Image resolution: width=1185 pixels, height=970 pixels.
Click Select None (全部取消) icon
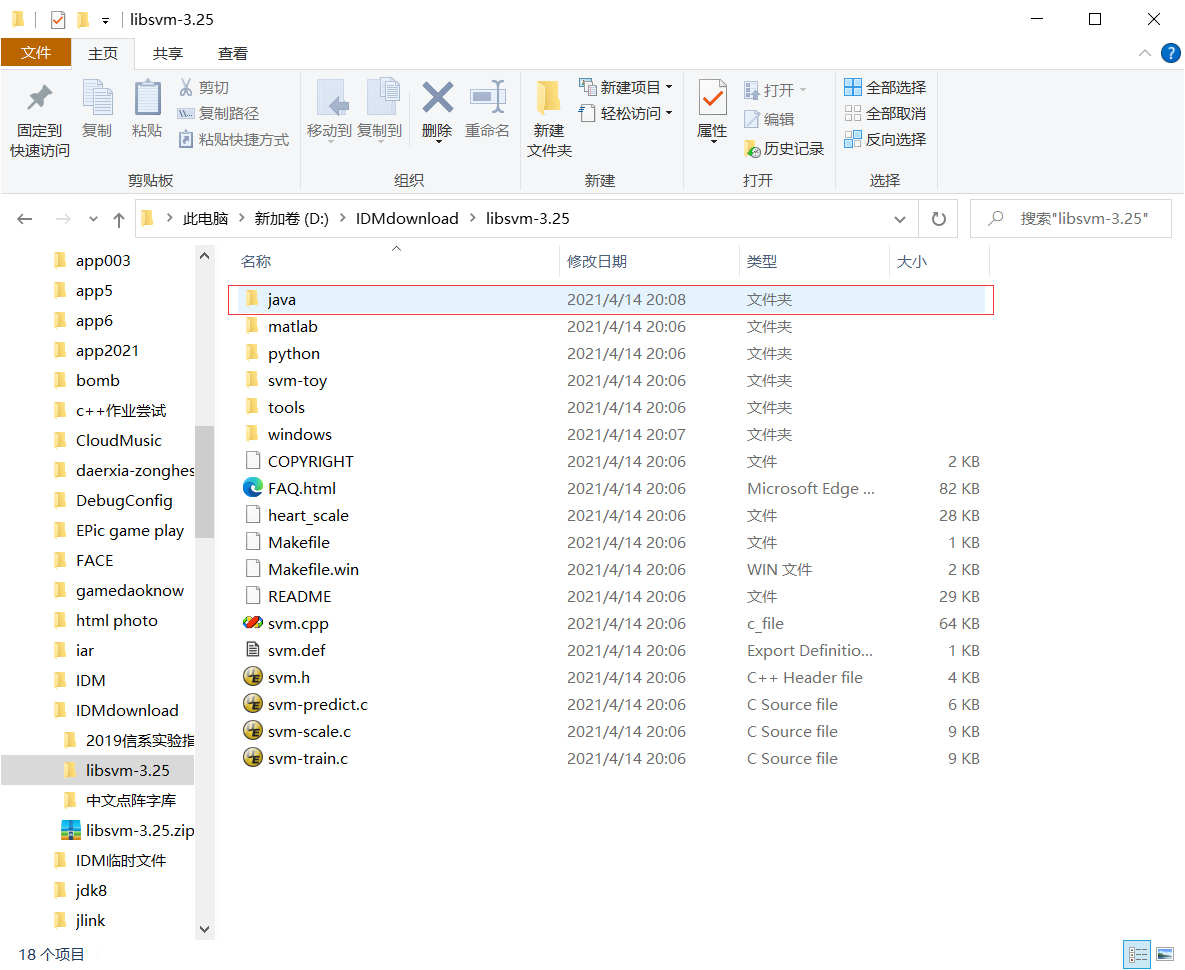point(852,113)
